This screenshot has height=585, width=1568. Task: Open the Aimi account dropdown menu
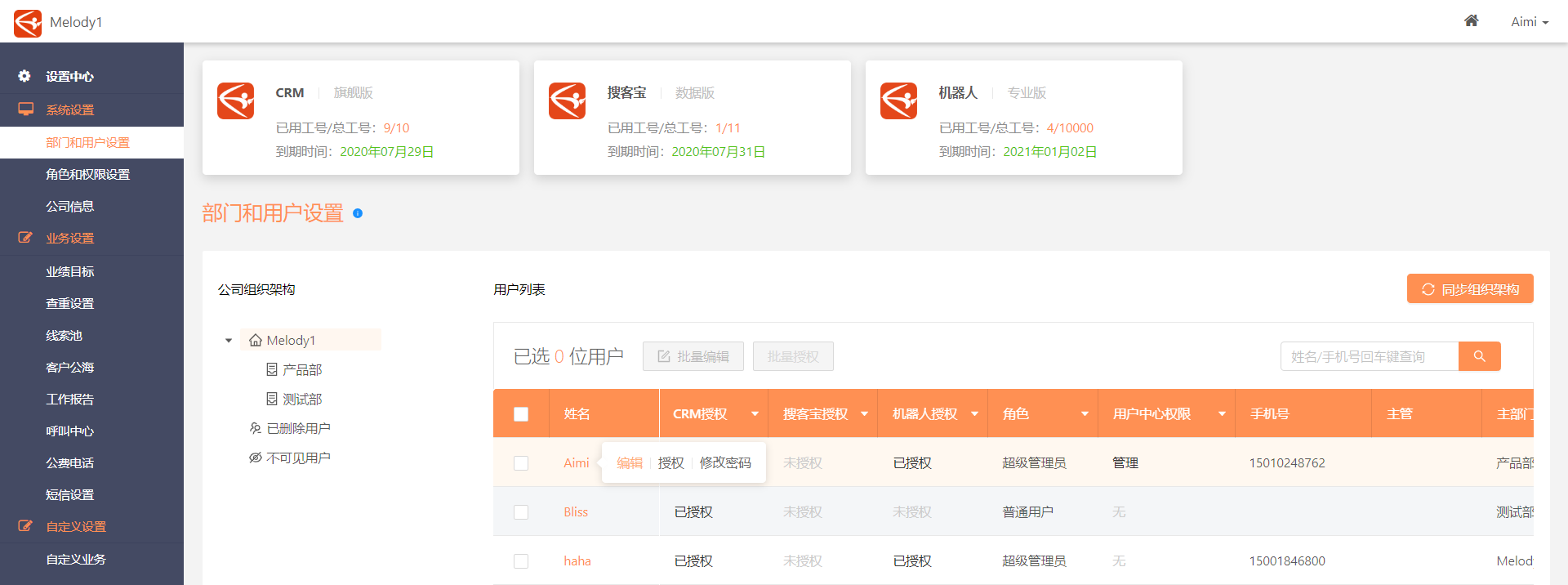[1529, 22]
